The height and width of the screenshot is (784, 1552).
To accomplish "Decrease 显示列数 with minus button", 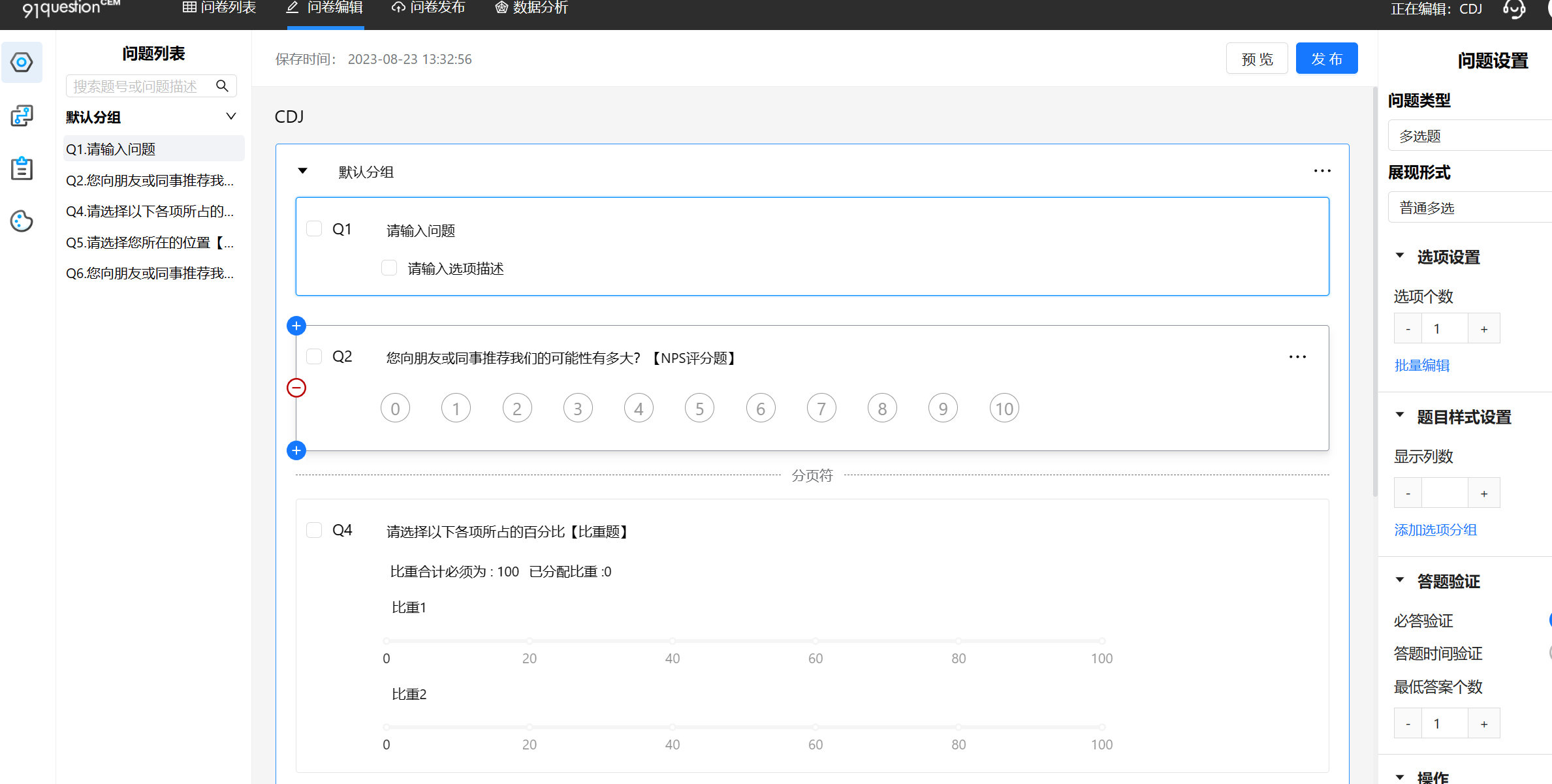I will (x=1408, y=493).
